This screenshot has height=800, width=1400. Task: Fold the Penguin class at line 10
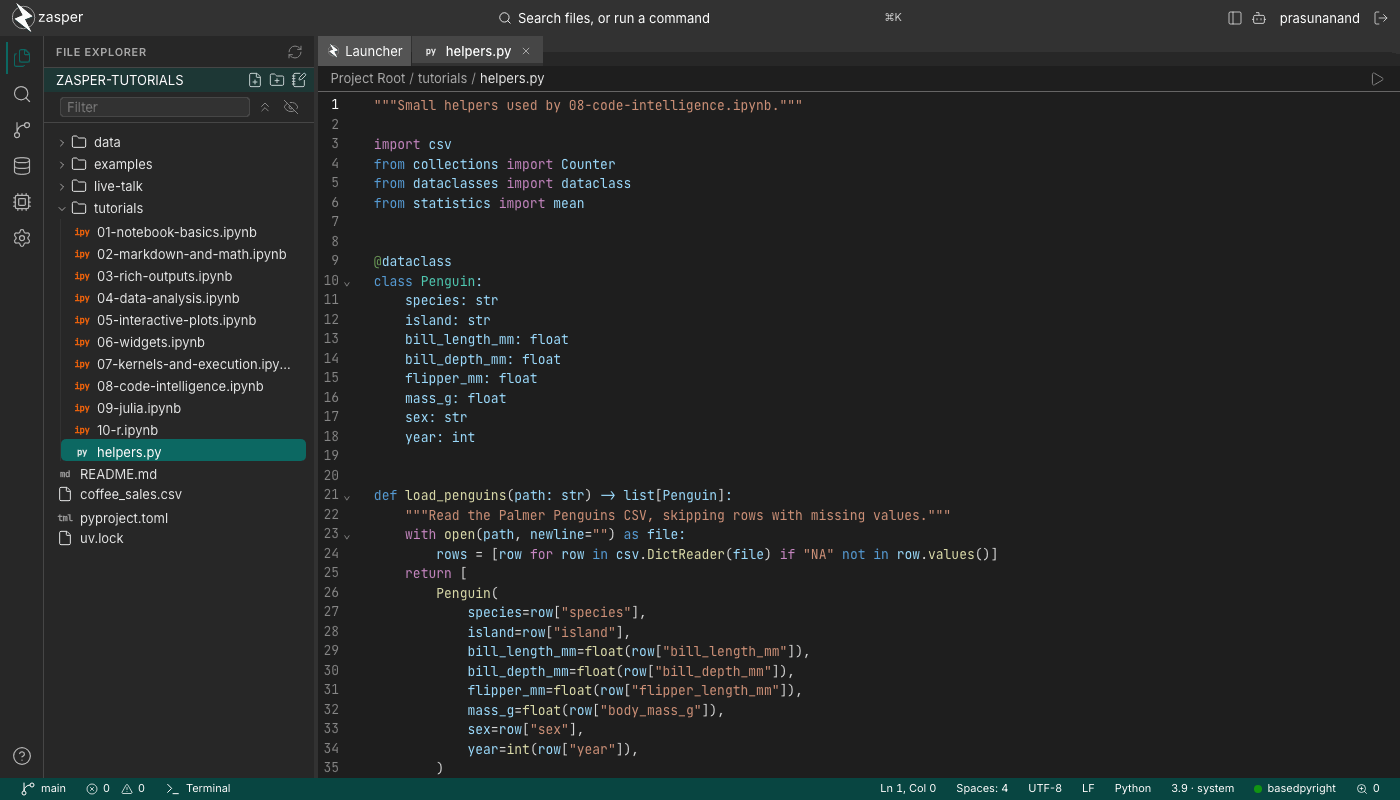(347, 282)
